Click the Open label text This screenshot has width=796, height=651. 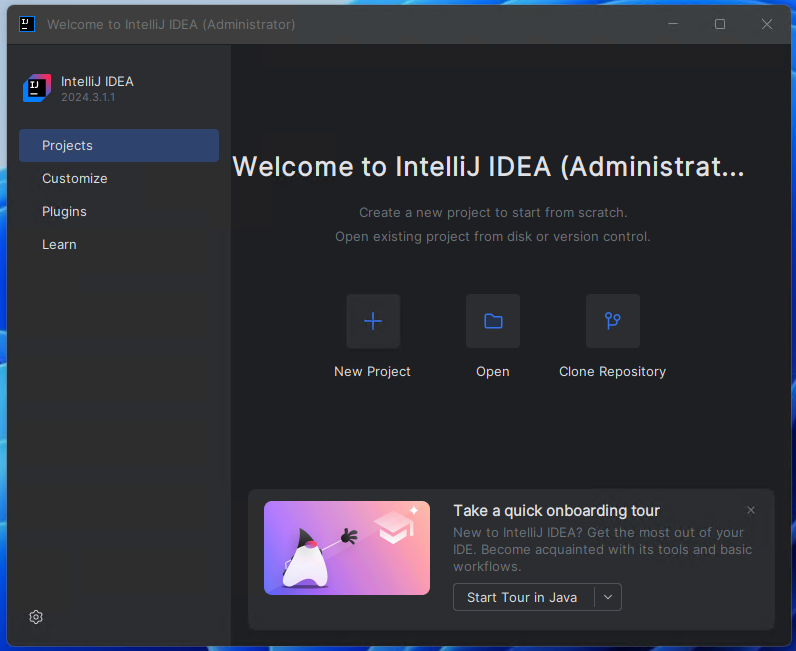[492, 372]
